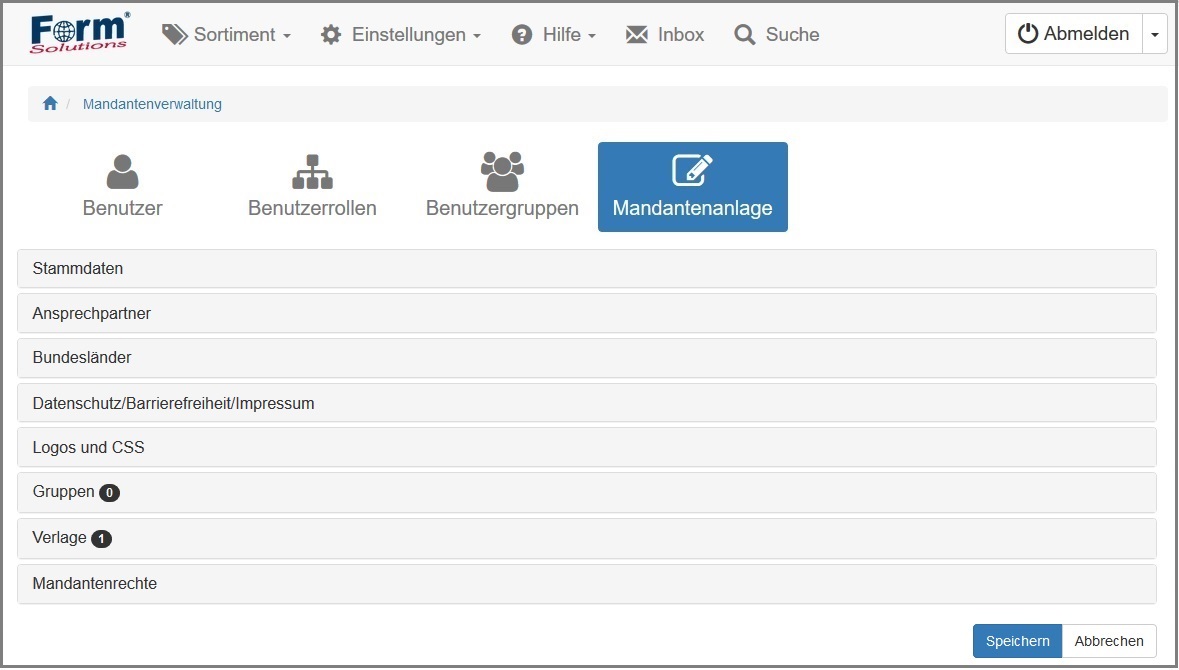
Task: Click the home breadcrumb icon
Action: [50, 103]
